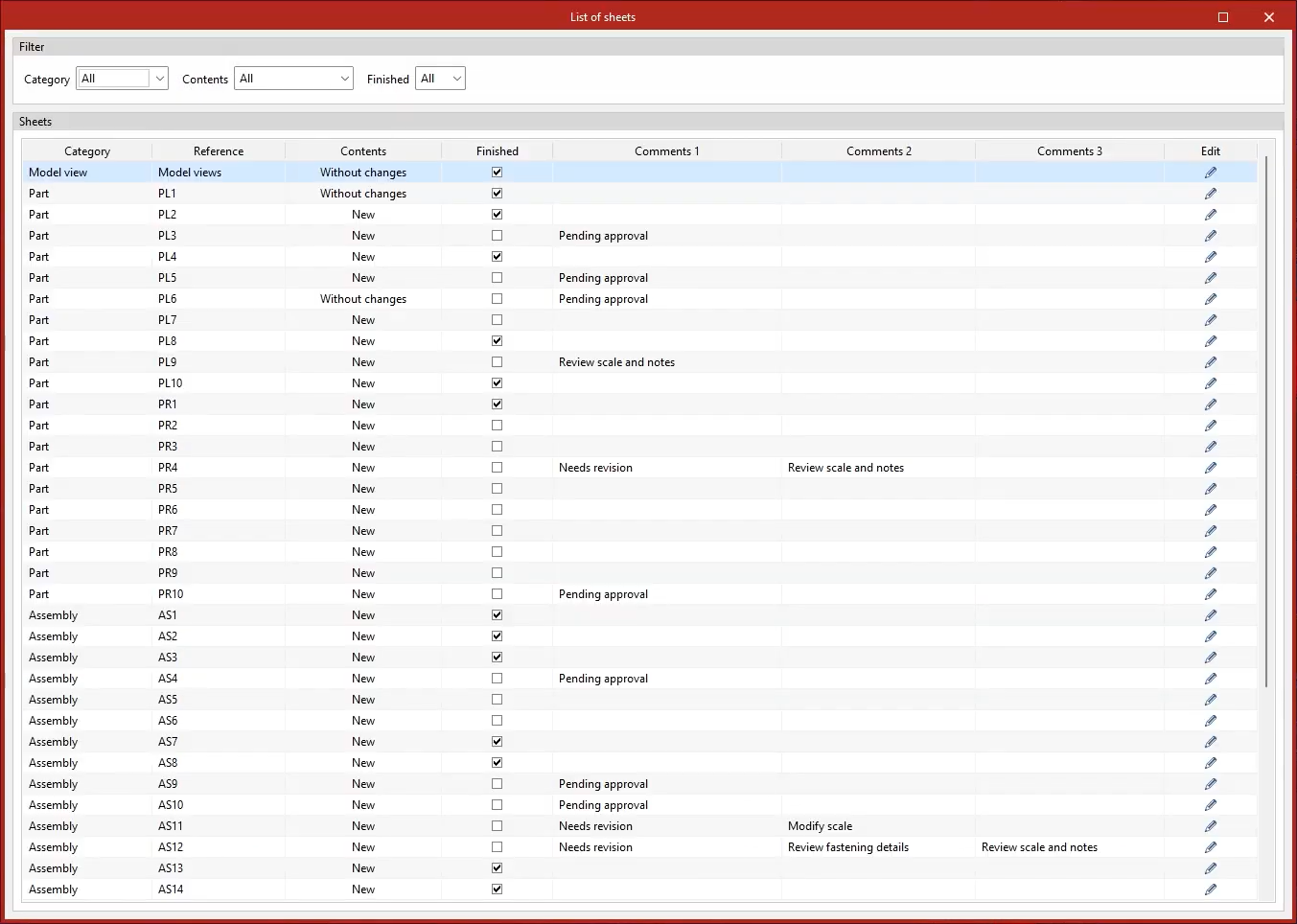Click the Edit column header
The image size is (1297, 924).
[x=1211, y=151]
